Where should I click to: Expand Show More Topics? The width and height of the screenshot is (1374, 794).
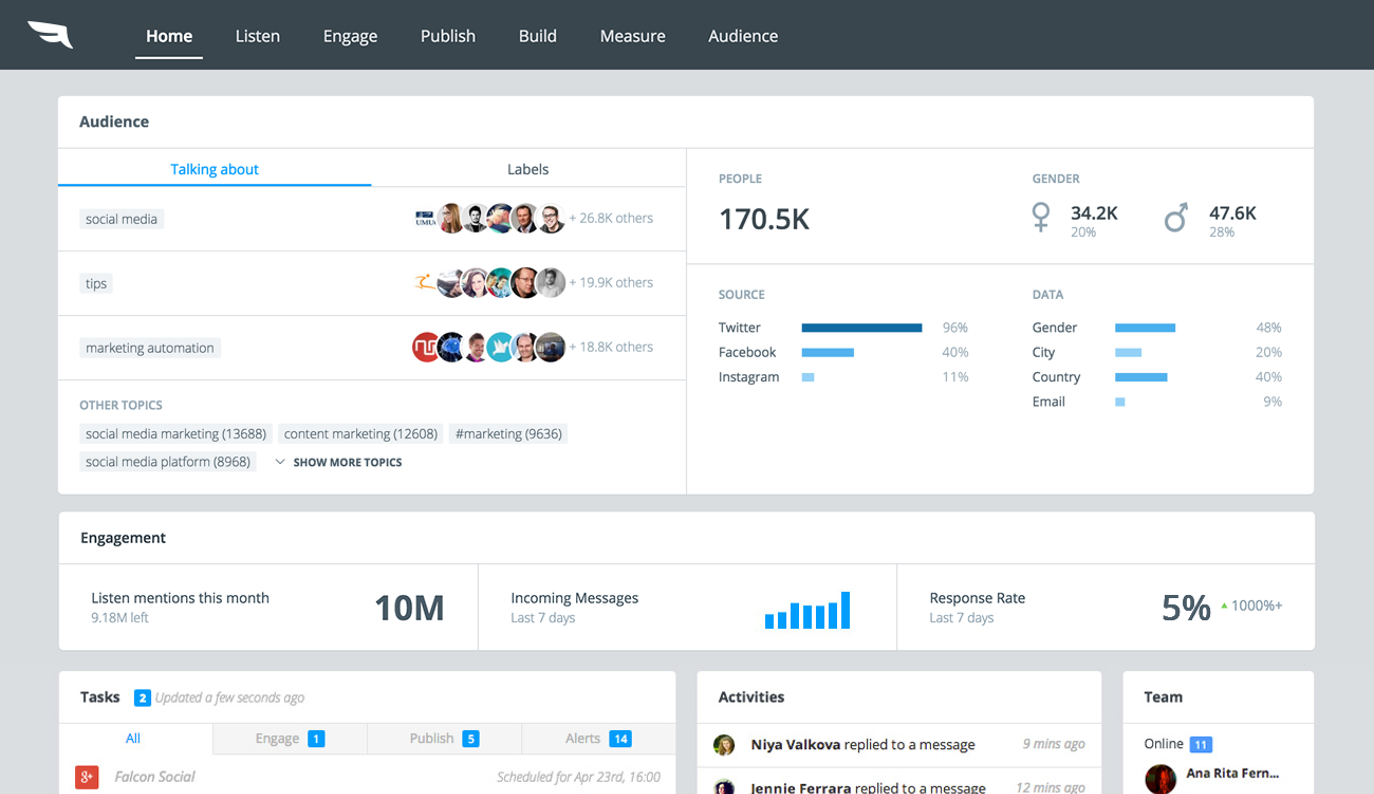tap(338, 462)
